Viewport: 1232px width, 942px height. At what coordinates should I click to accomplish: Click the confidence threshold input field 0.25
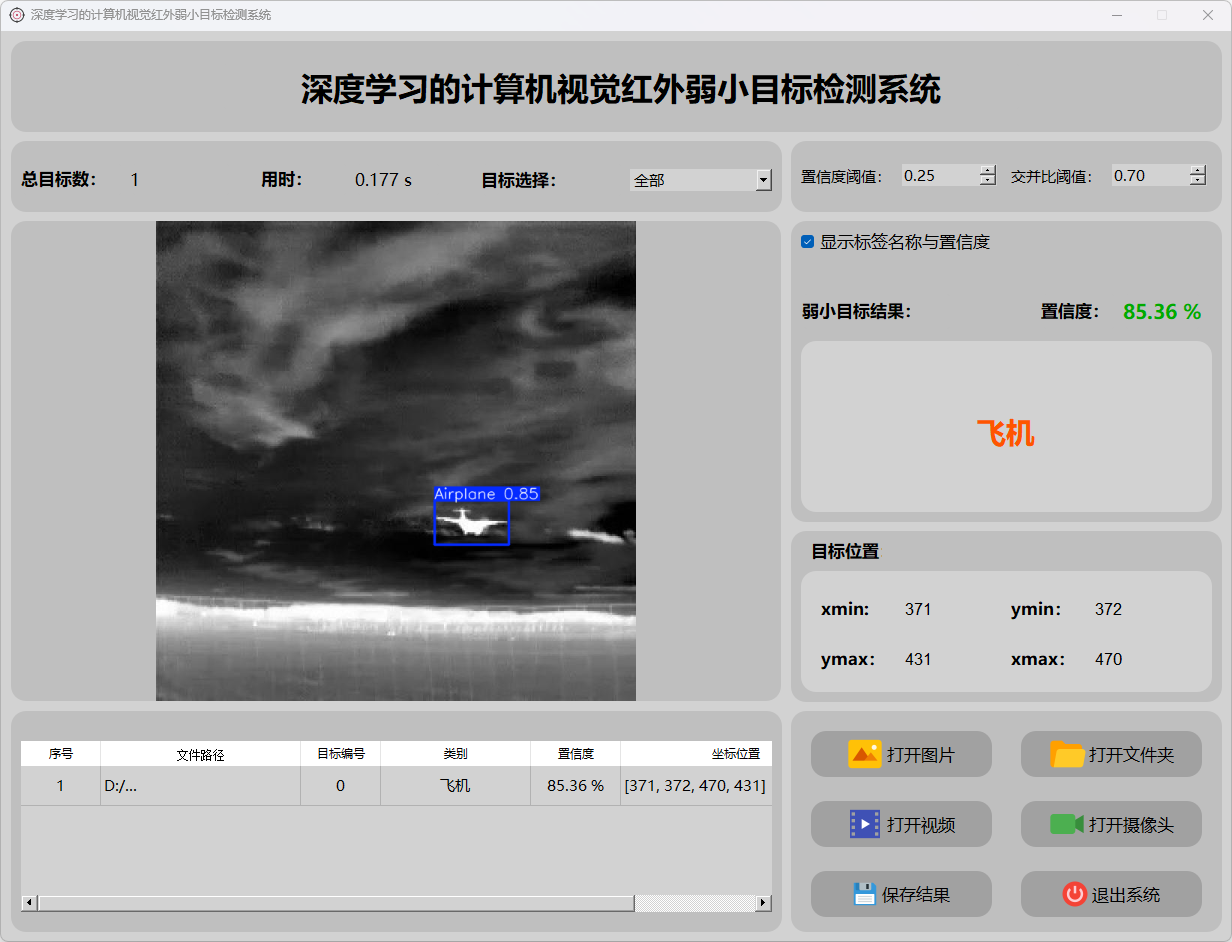[x=938, y=176]
